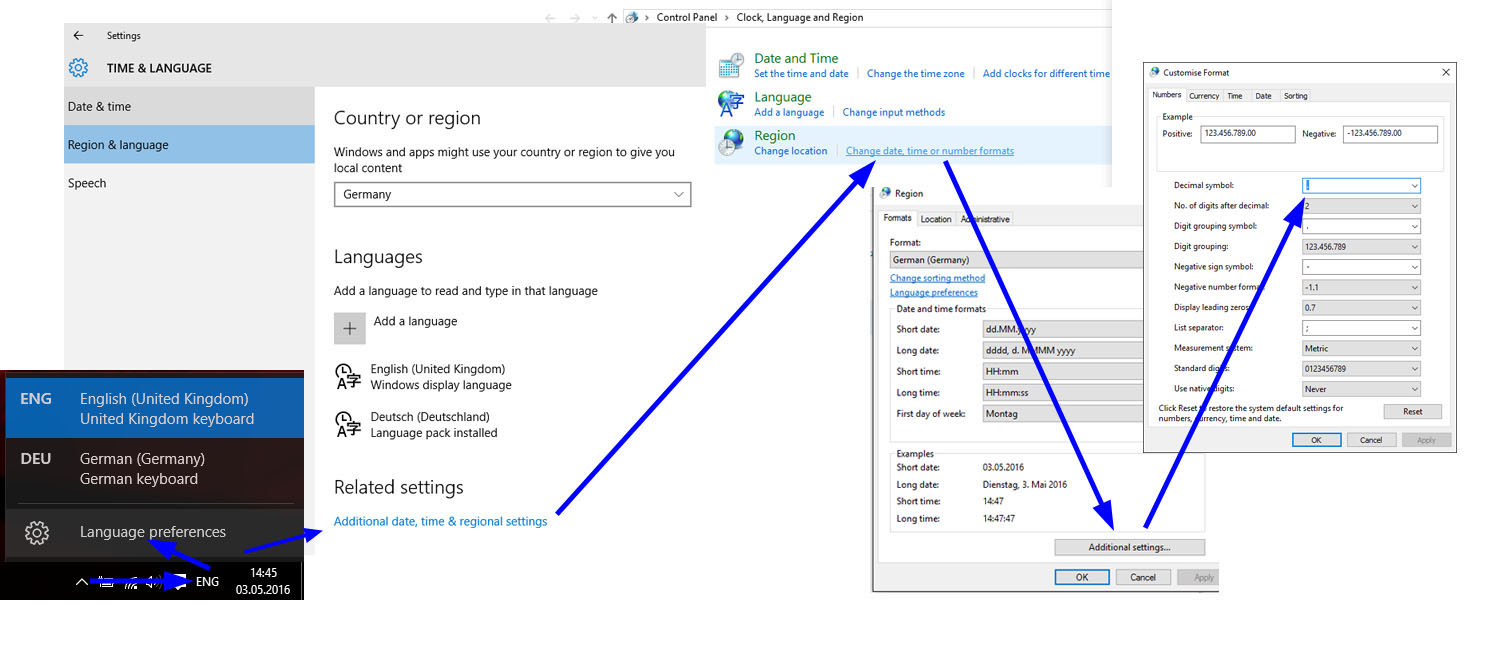The width and height of the screenshot is (1500, 650).
Task: Click the Language preferences gear icon
Action: click(37, 532)
